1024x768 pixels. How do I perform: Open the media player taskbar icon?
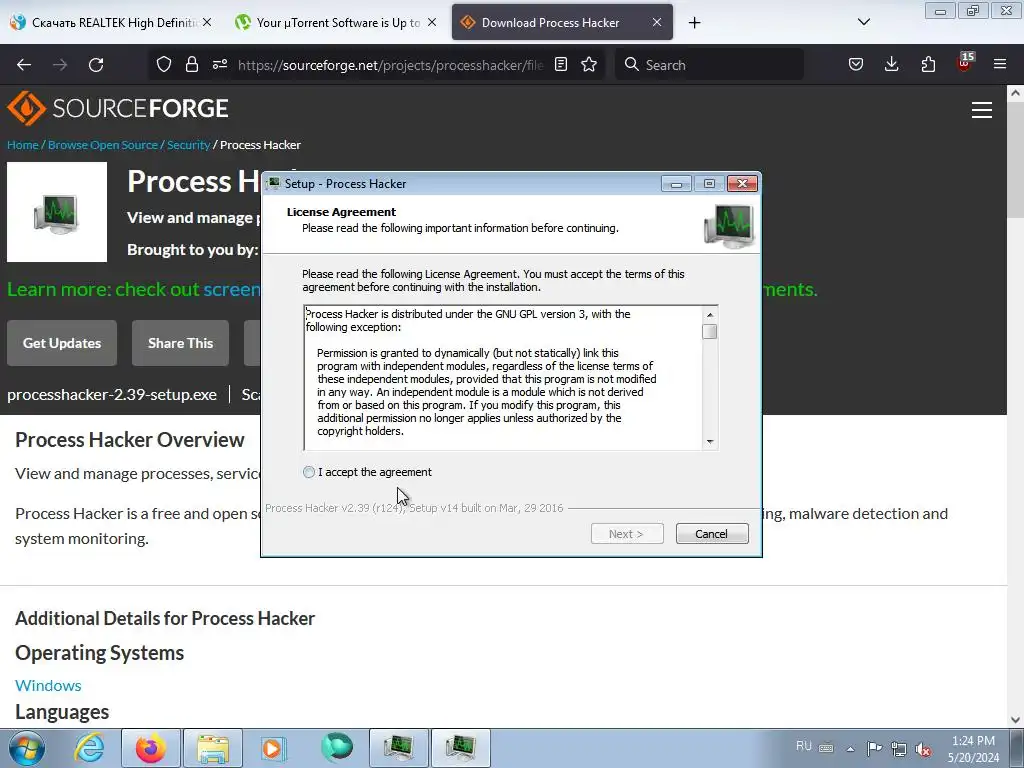tap(273, 748)
